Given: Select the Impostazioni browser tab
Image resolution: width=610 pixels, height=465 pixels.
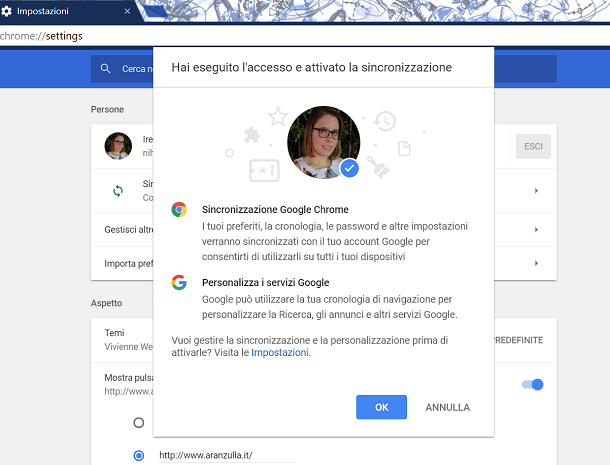Looking at the screenshot, I should pos(68,11).
